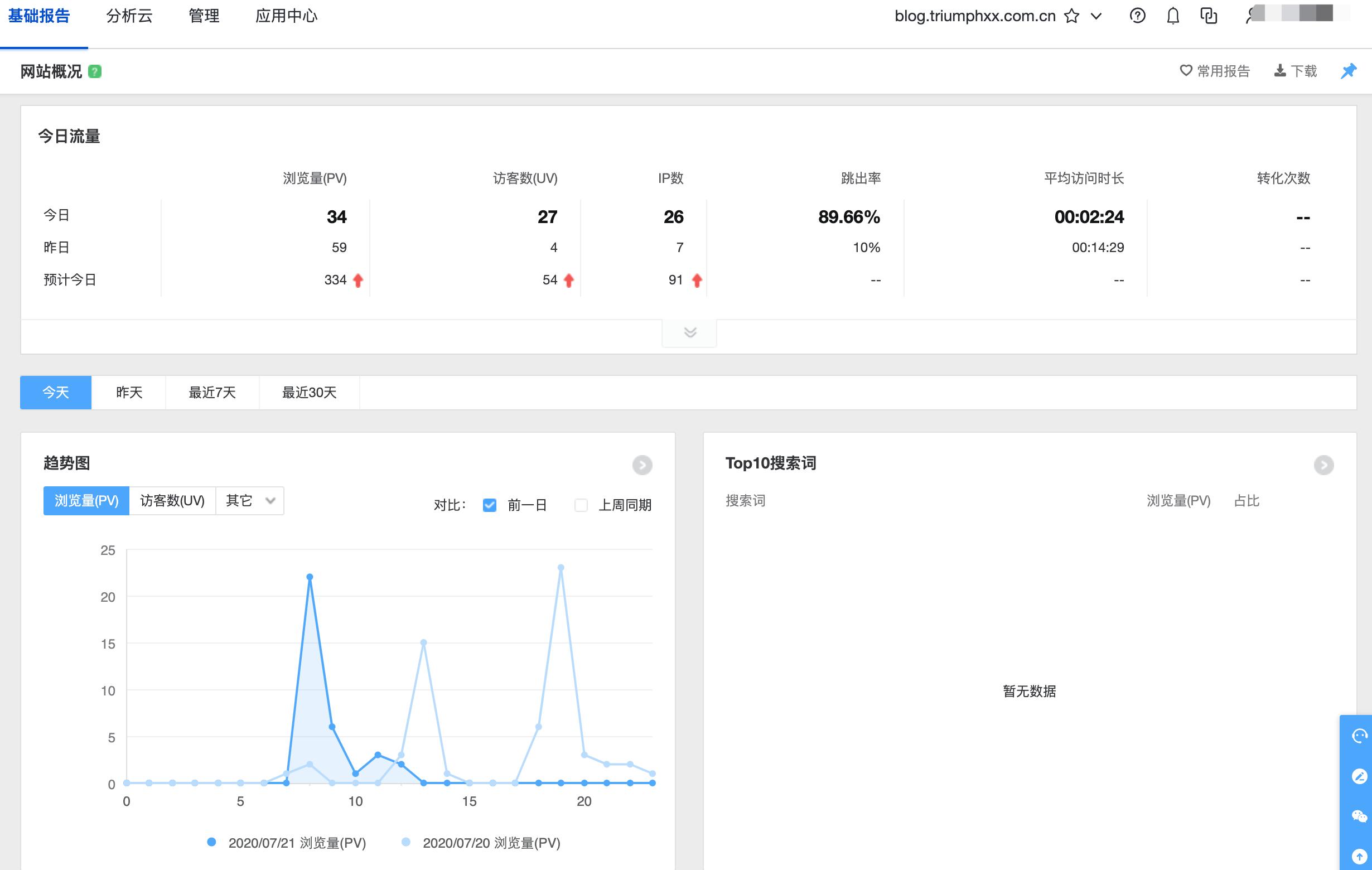Select the 最近30天 time range tab
The height and width of the screenshot is (870, 1372).
(x=308, y=393)
